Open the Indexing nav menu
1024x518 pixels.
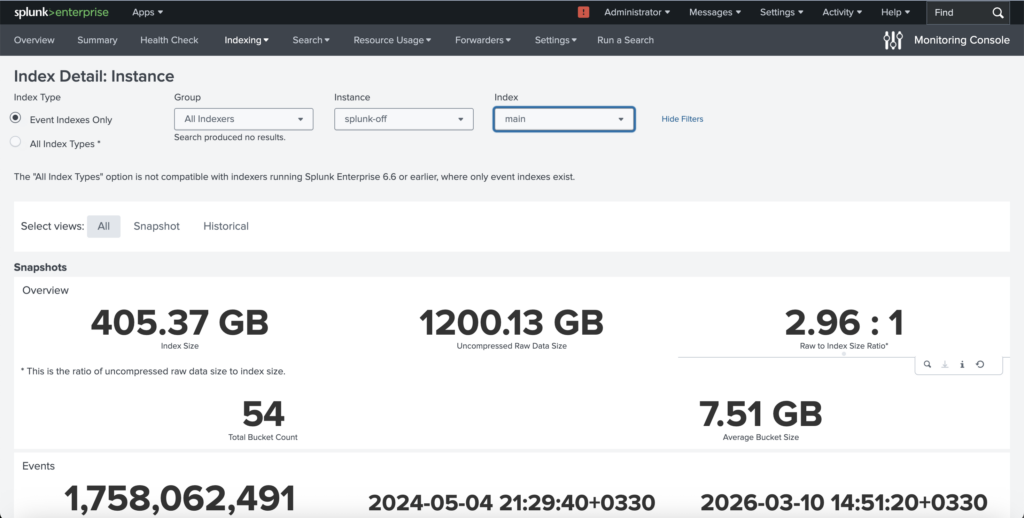246,40
